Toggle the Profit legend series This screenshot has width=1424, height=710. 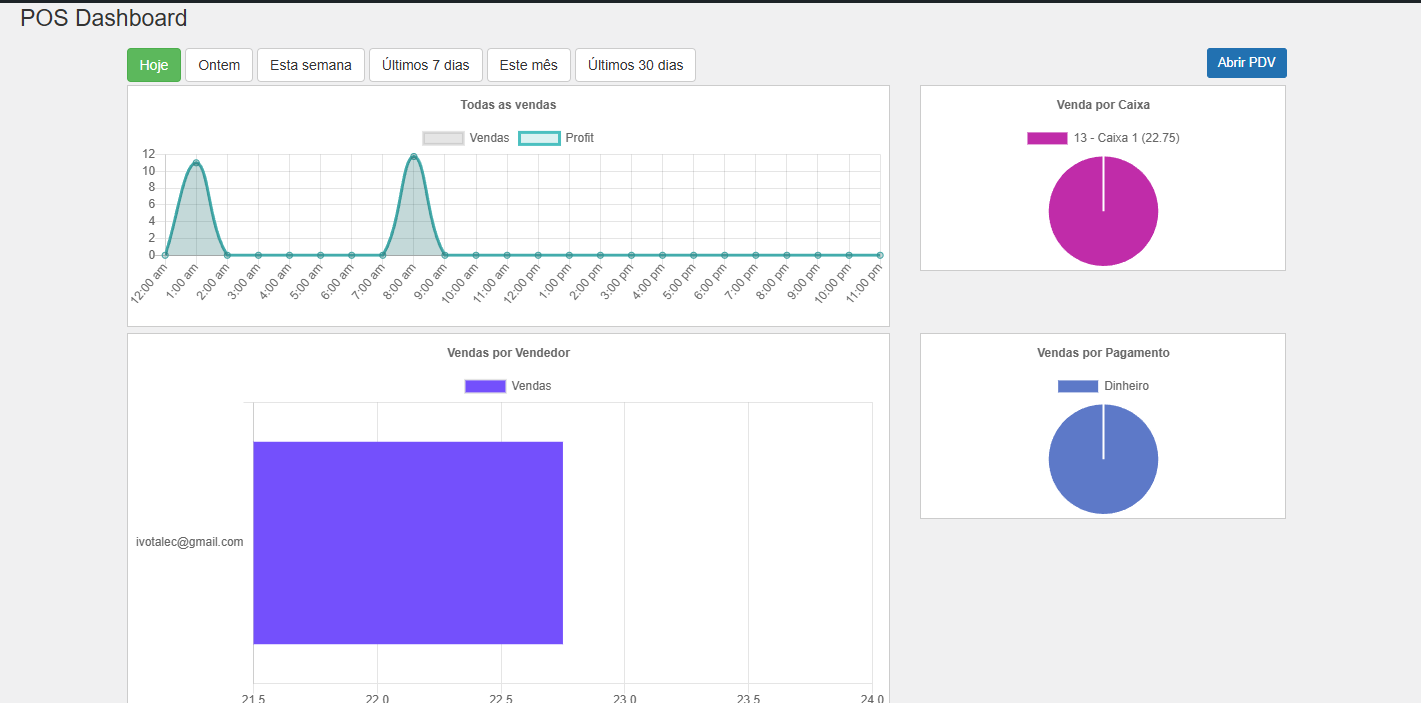tap(556, 138)
